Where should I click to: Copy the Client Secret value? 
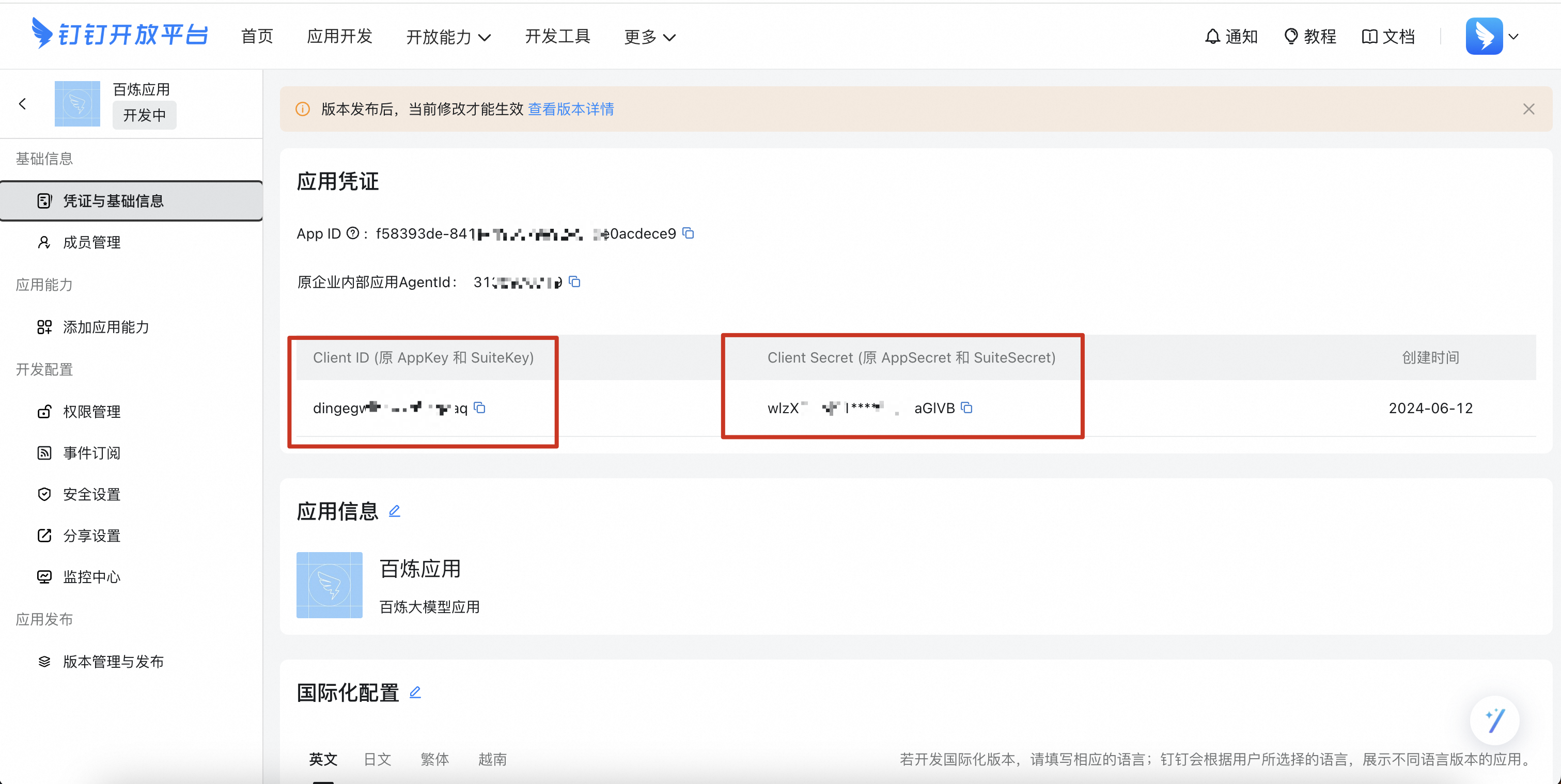966,408
